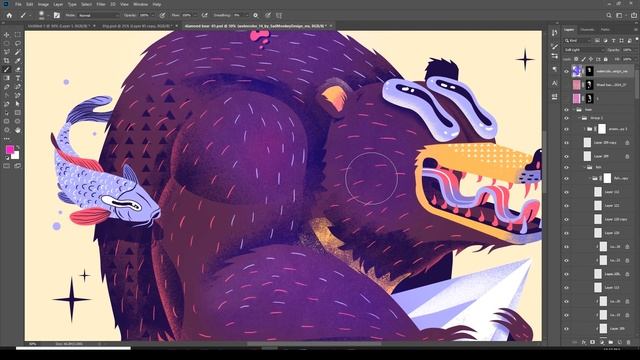Open the Filter menu
The height and width of the screenshot is (360, 640).
[101, 4]
